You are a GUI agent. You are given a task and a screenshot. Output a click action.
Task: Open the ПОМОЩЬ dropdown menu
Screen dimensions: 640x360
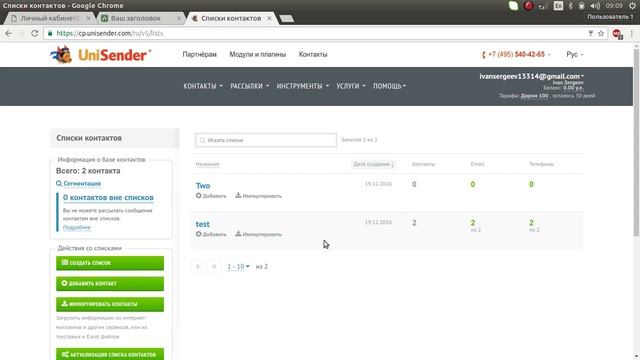tap(389, 86)
